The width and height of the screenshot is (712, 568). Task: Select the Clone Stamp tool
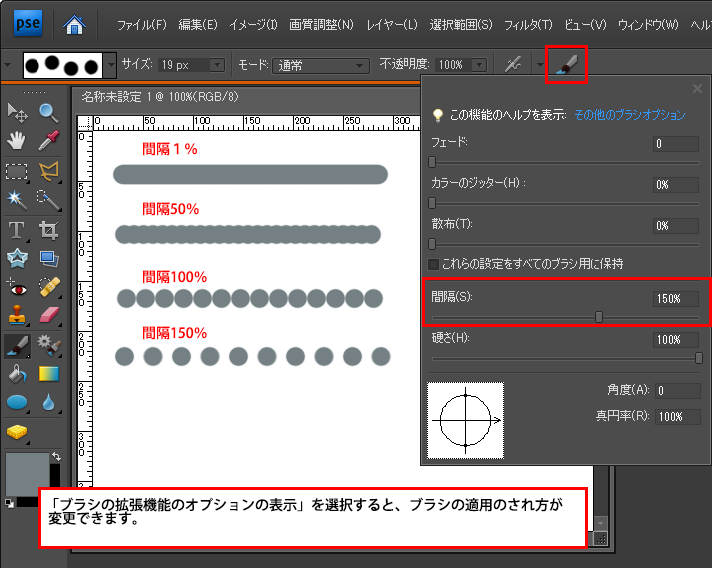click(17, 314)
